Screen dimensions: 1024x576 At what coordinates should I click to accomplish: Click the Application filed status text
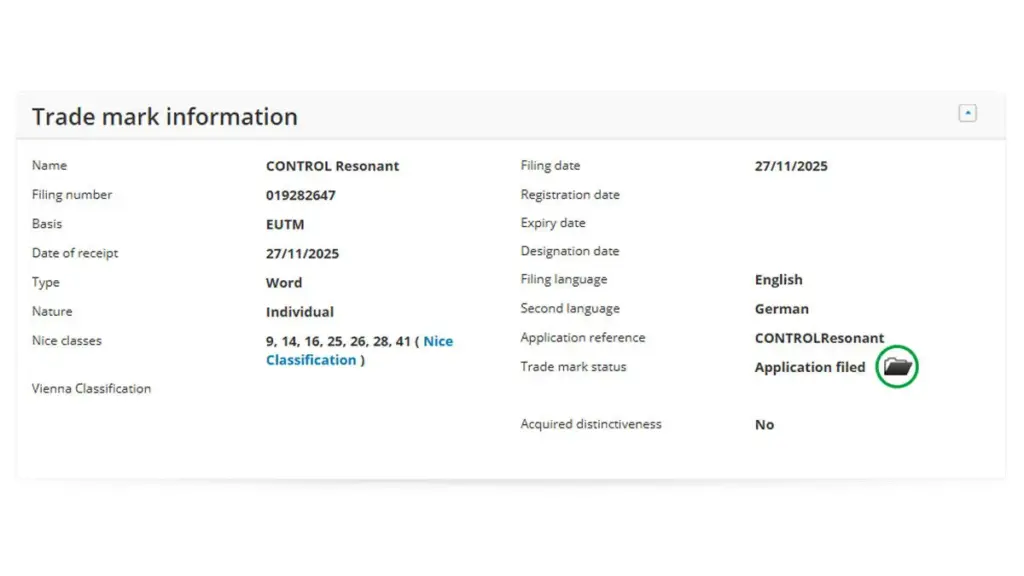pyautogui.click(x=810, y=367)
